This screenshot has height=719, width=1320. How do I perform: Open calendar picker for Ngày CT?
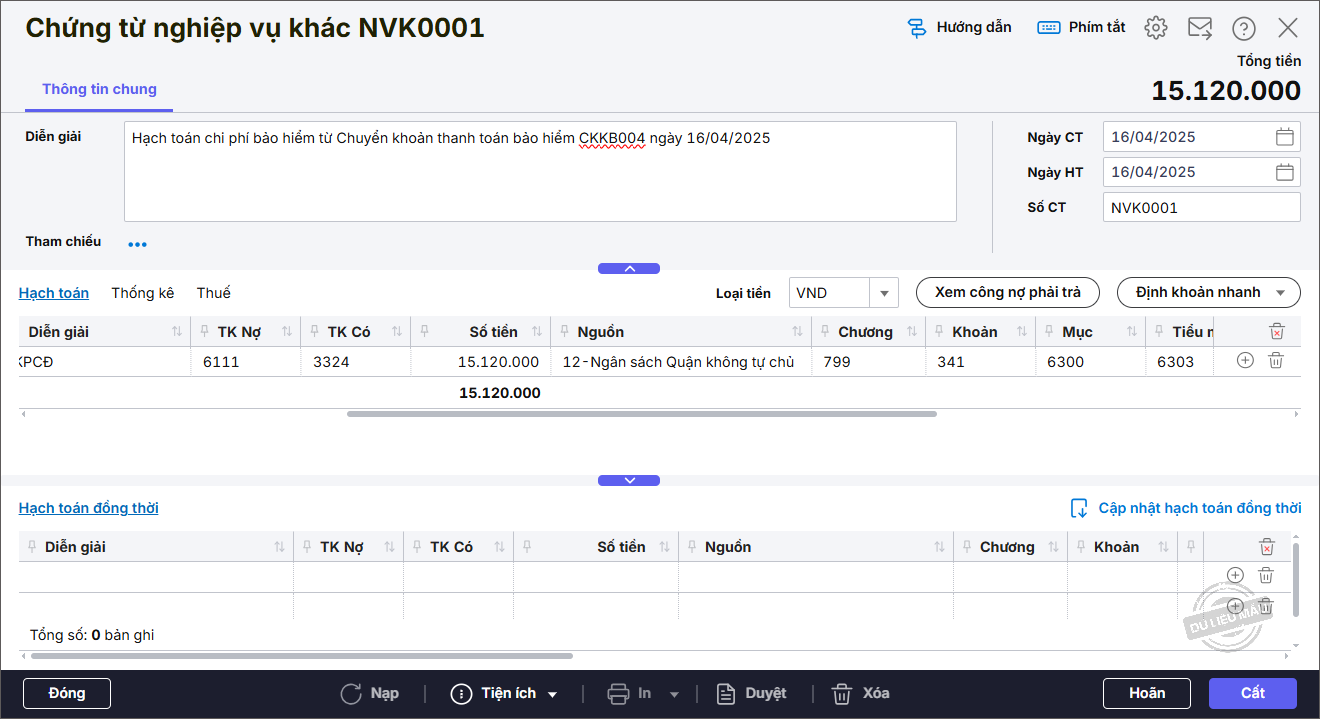click(x=1285, y=138)
